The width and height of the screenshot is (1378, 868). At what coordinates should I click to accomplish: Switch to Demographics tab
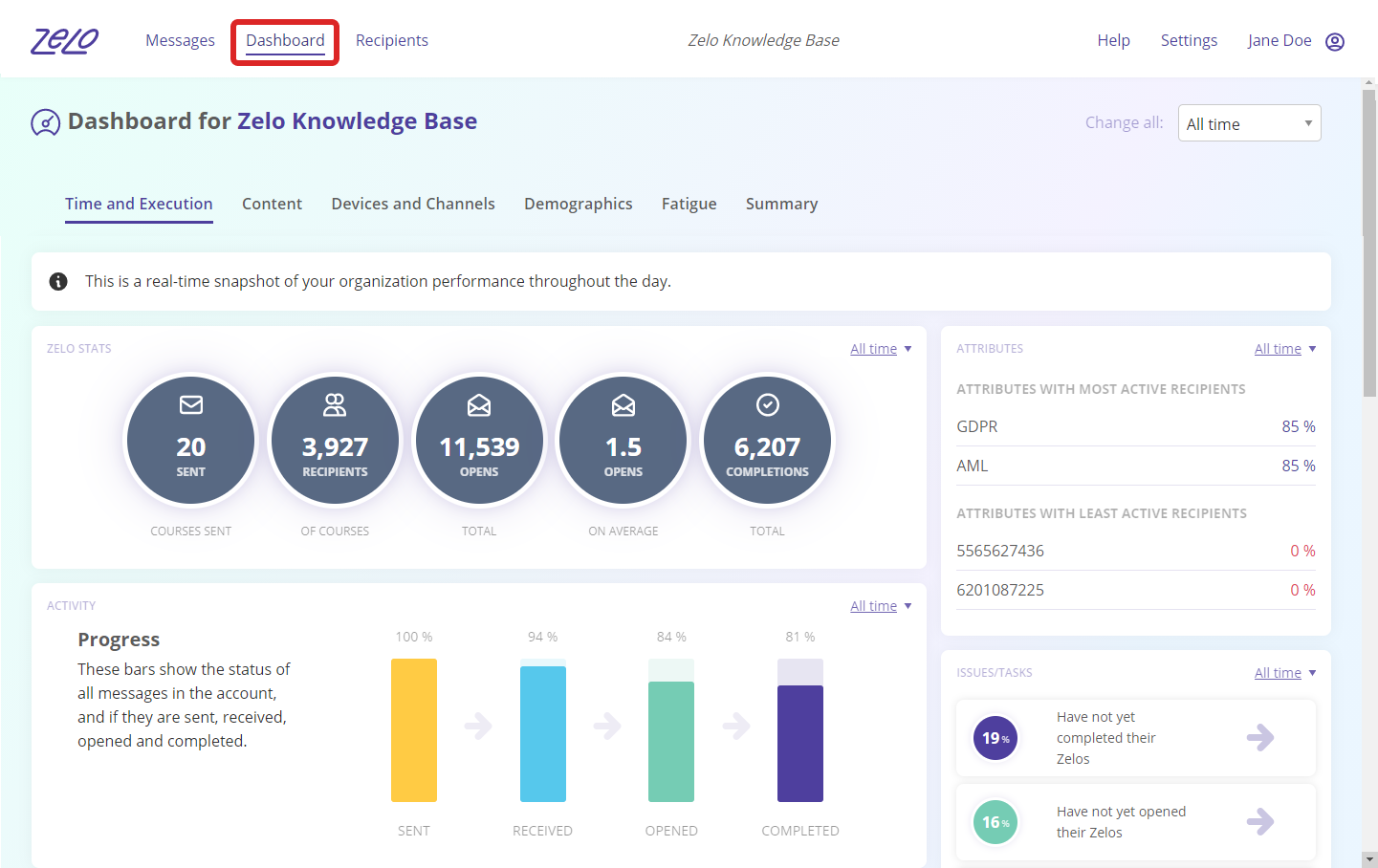coord(579,204)
